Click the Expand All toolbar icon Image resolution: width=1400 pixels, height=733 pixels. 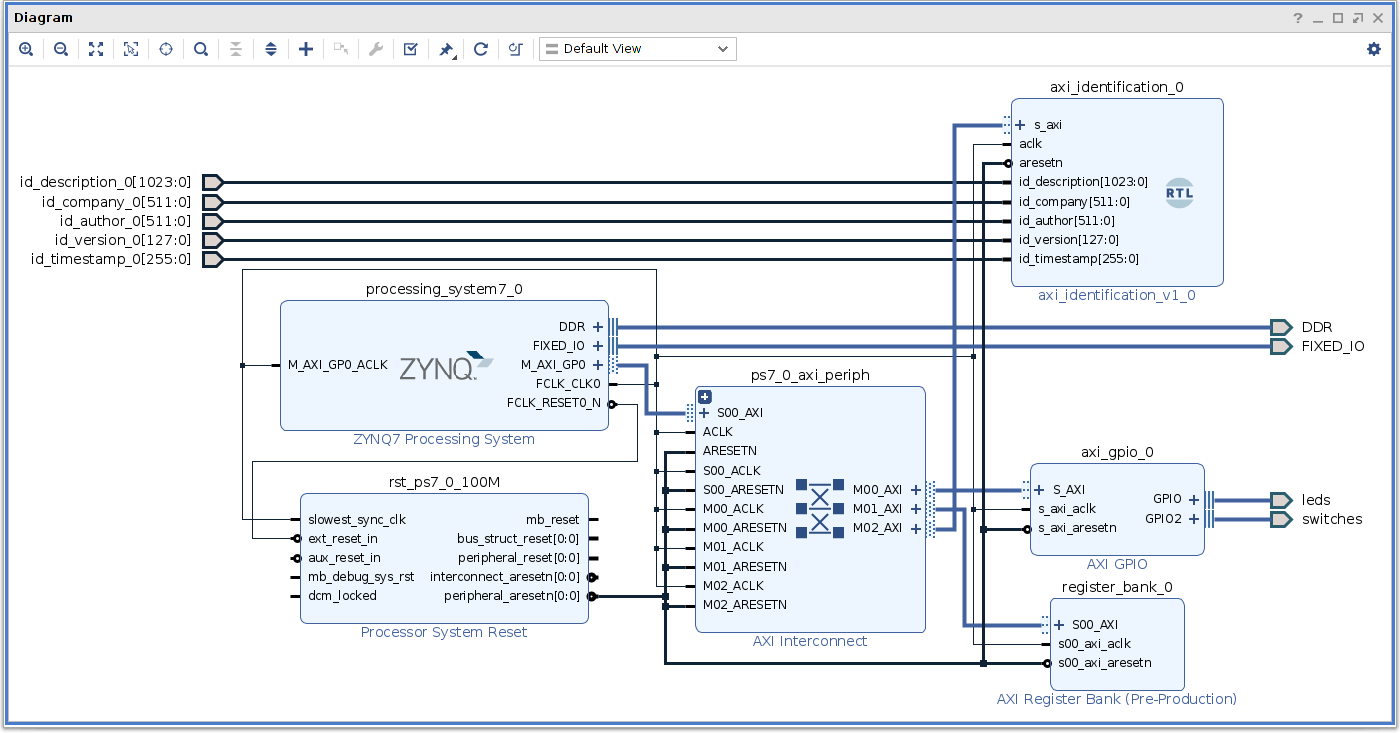pyautogui.click(x=271, y=49)
